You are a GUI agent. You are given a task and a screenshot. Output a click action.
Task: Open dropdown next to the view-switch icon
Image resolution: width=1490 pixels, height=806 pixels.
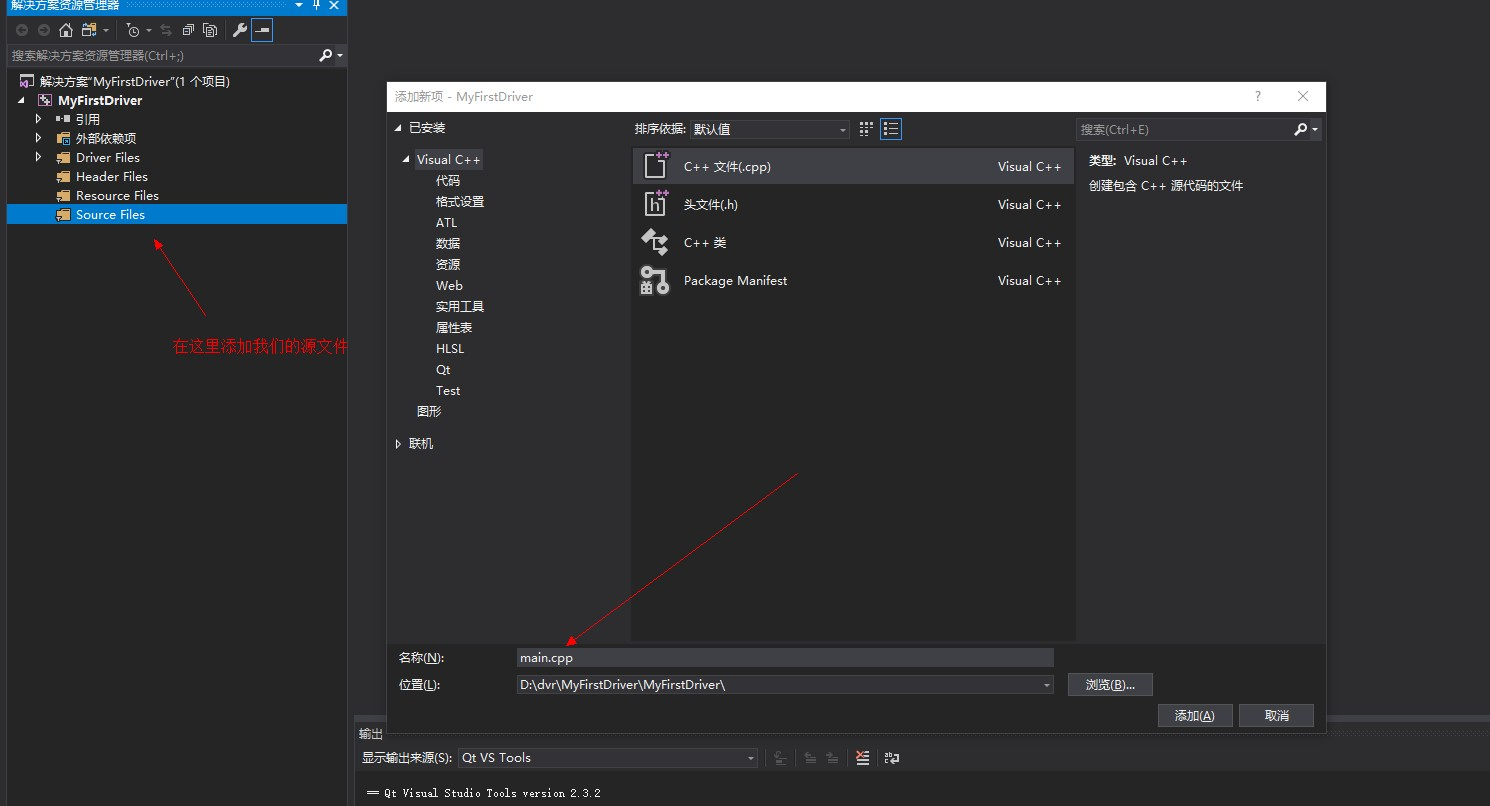[x=106, y=31]
